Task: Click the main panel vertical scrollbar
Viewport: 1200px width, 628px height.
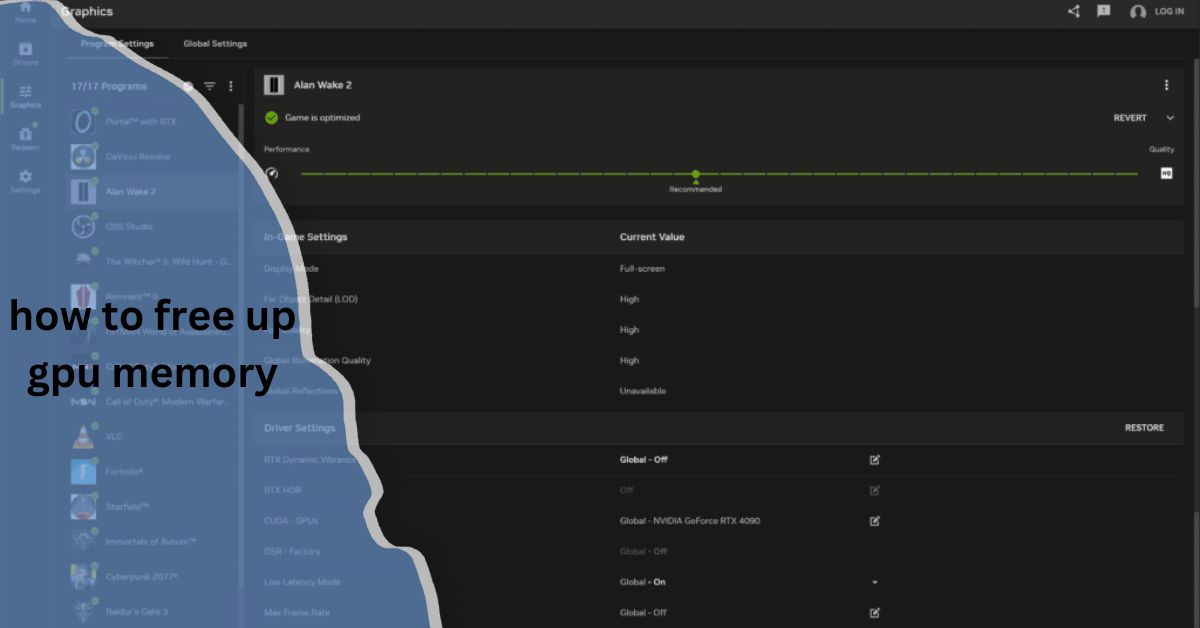Action: [x=1196, y=185]
